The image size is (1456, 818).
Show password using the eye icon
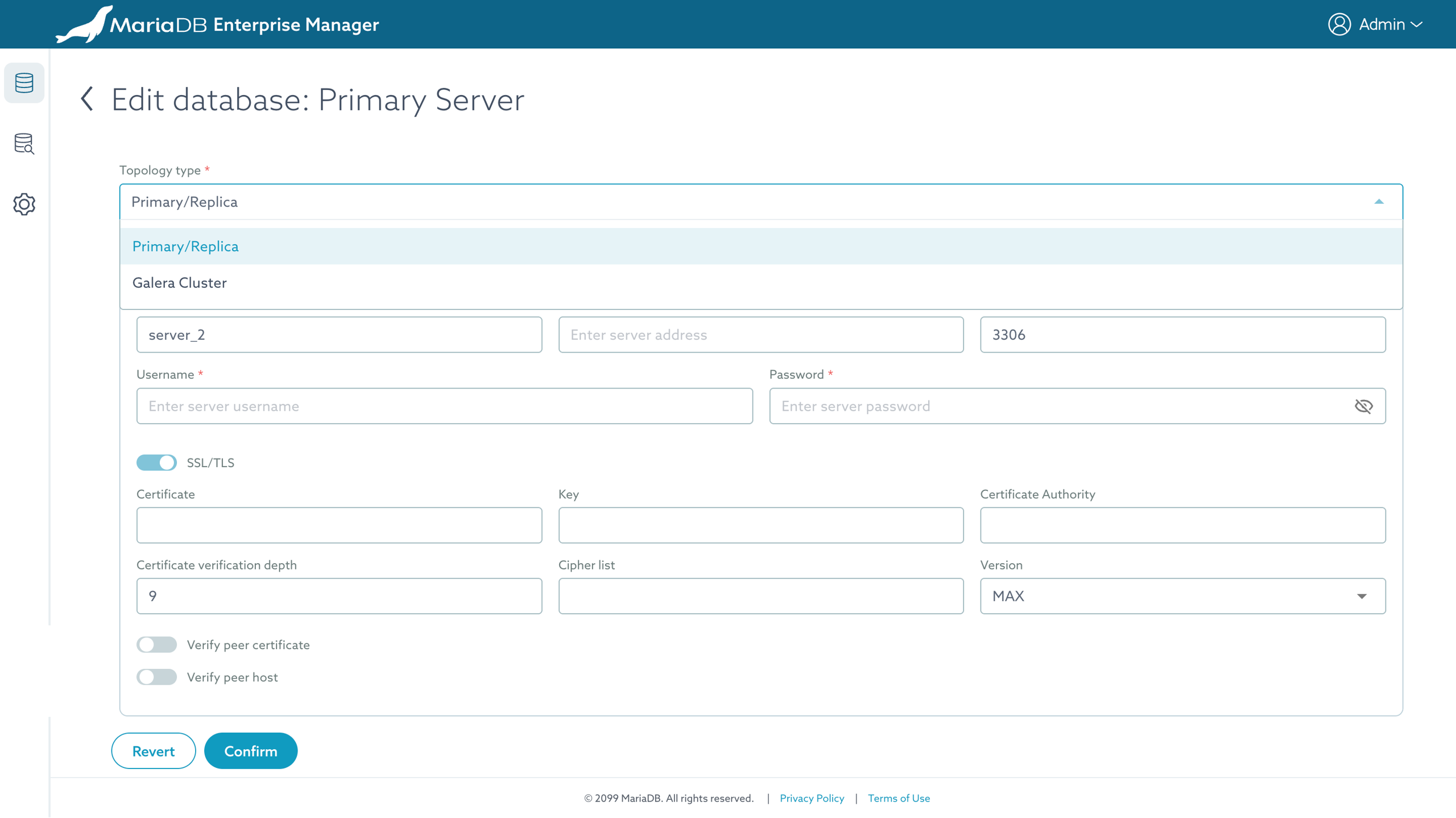tap(1363, 406)
